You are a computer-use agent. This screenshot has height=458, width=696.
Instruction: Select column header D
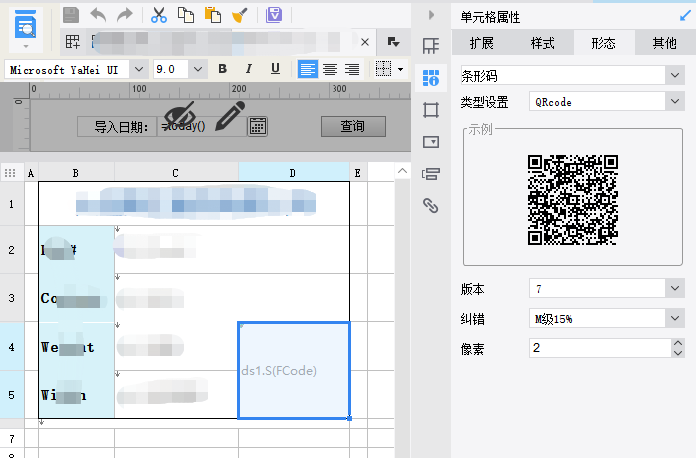point(293,173)
